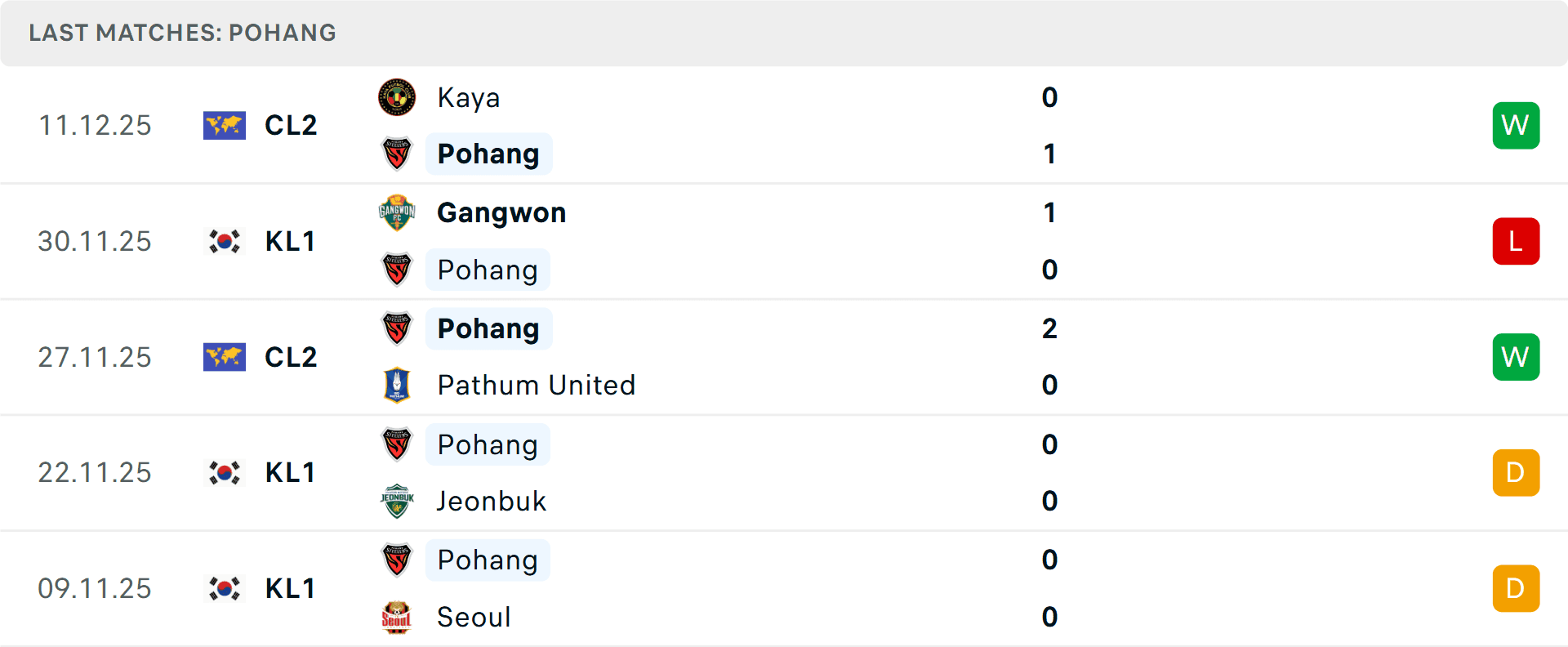Click the KL1 league label for 22.11.25
Viewport: 1568px width, 647px height.
[x=291, y=473]
